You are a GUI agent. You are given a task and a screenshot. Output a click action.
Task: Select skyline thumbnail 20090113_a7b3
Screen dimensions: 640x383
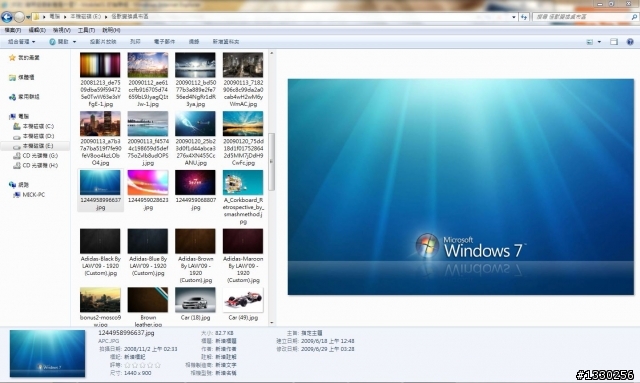(100, 124)
